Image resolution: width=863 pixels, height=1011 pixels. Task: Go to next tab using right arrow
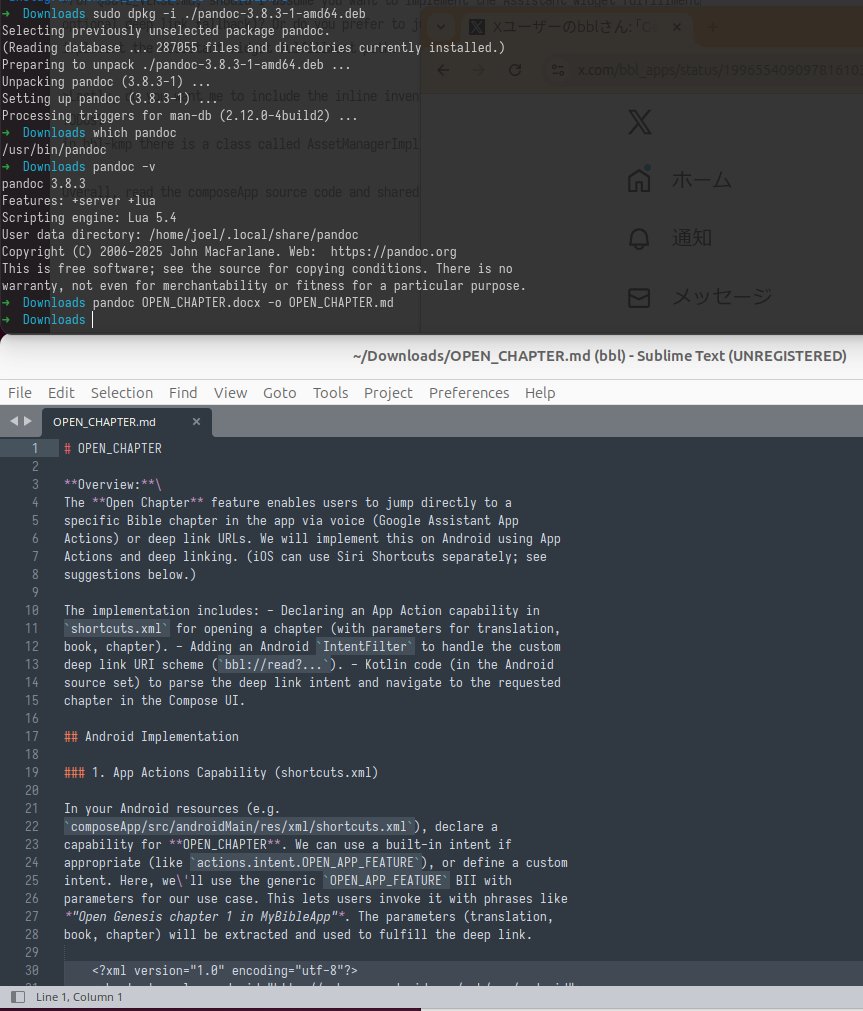(x=28, y=421)
